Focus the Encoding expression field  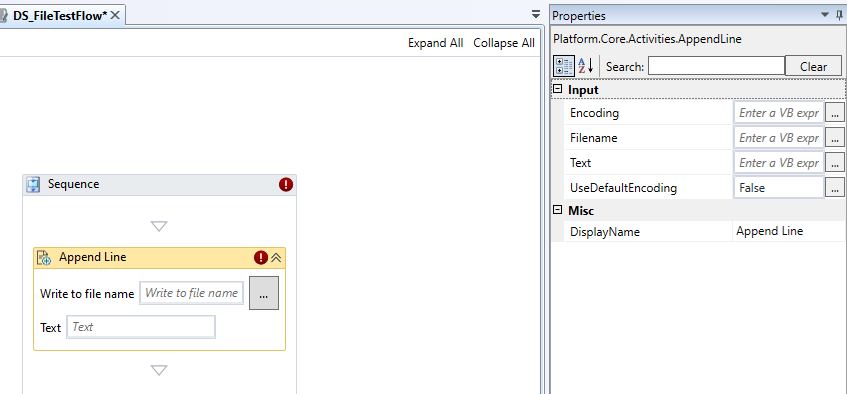778,113
